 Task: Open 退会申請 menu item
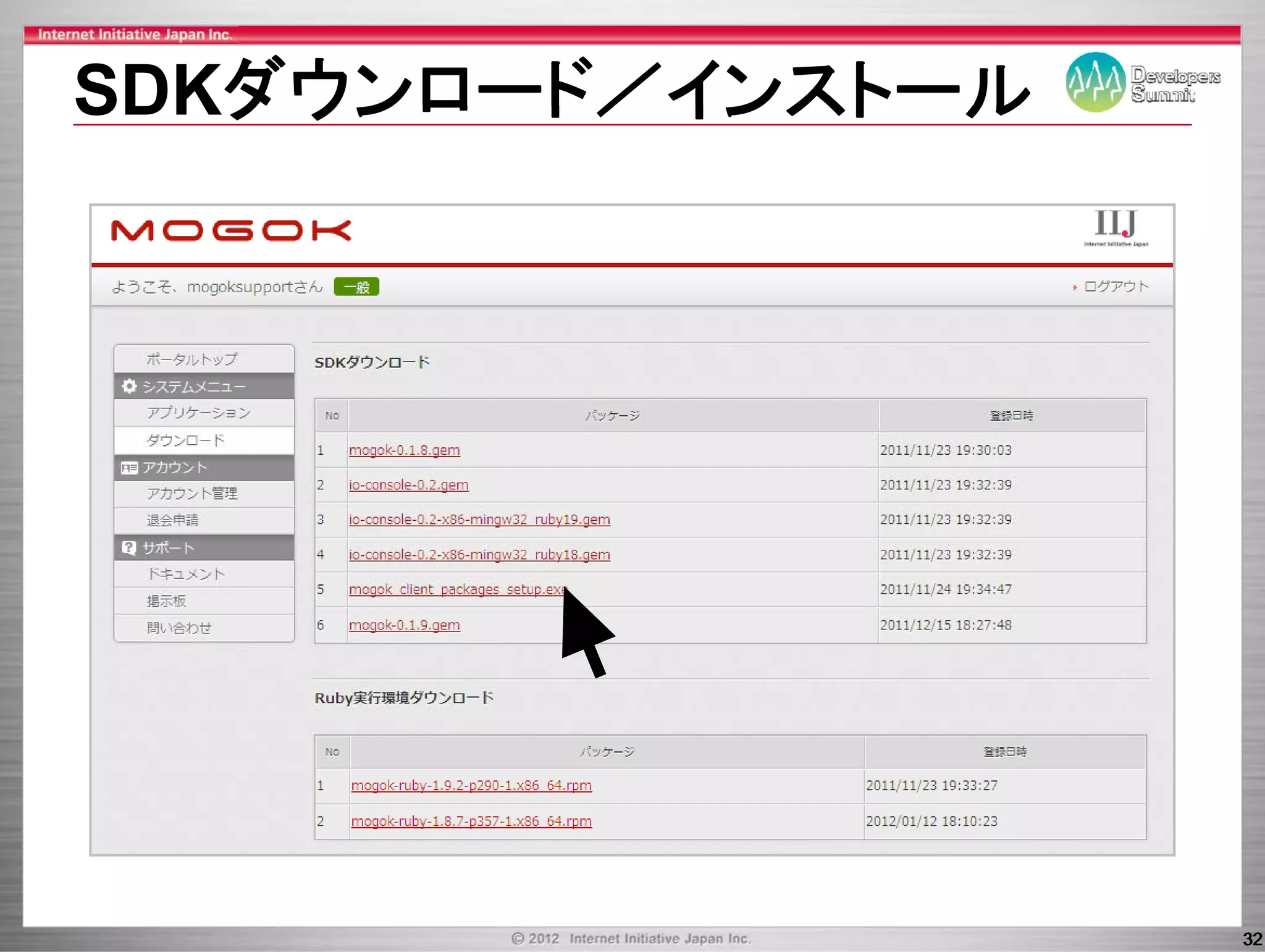pyautogui.click(x=204, y=520)
